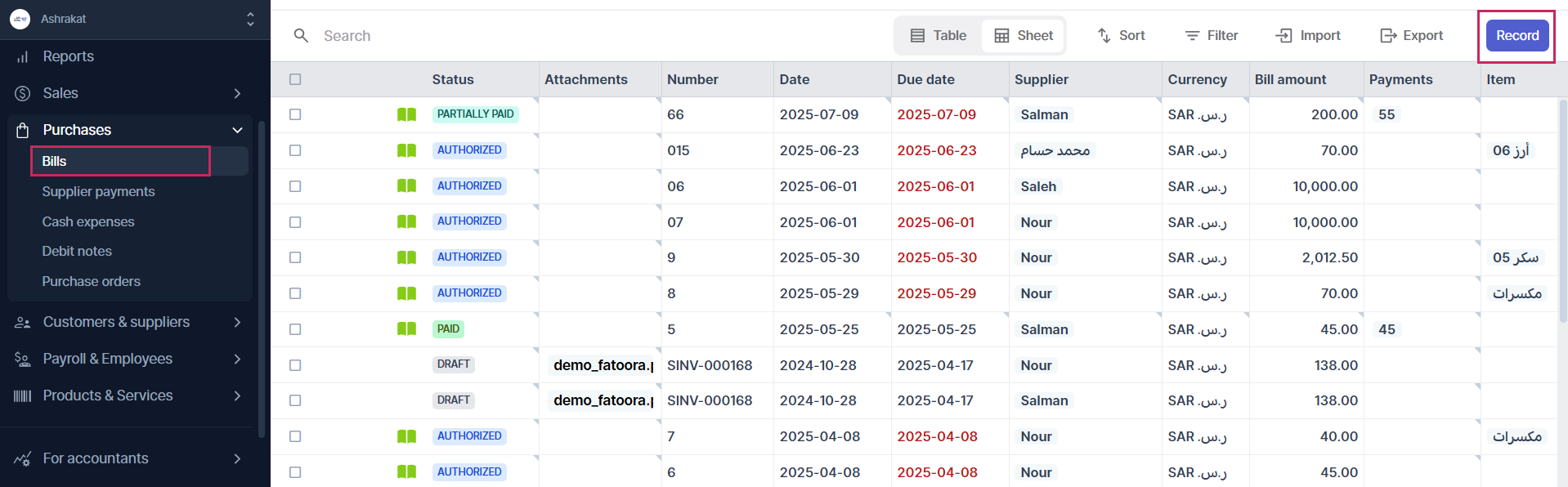Screen dimensions: 1568x487
Task: Click the Sales dollar icon
Action: point(23,94)
